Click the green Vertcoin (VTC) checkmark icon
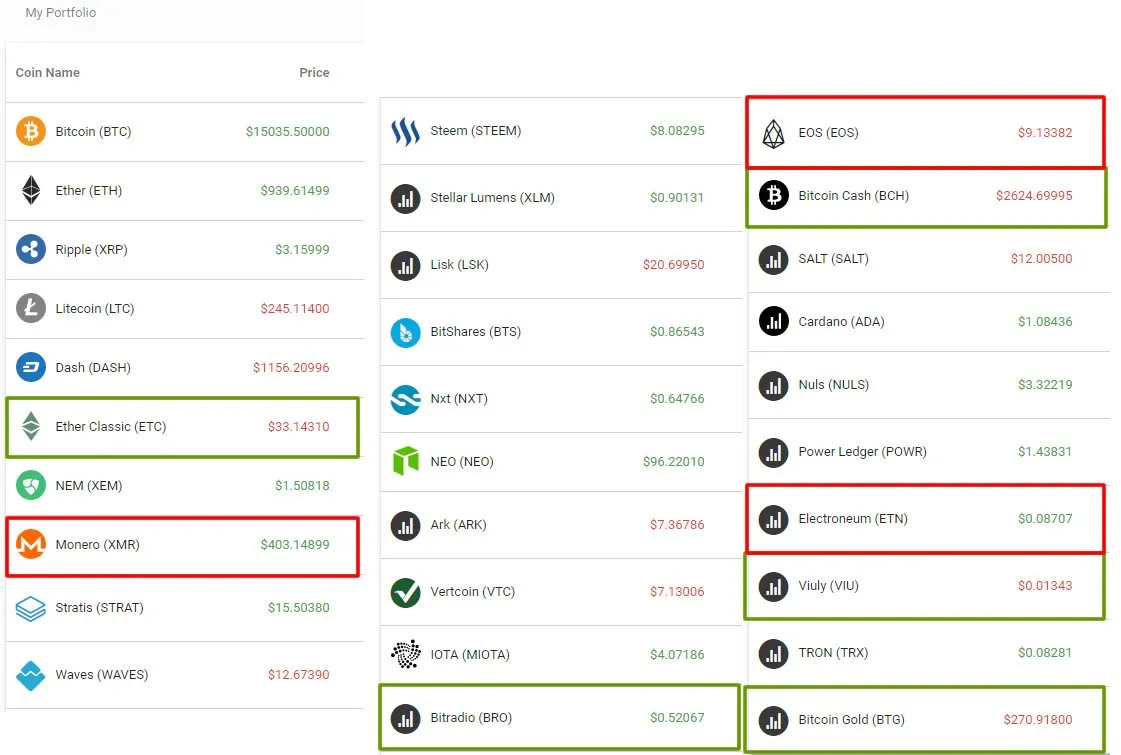Image resolution: width=1121 pixels, height=755 pixels. coord(405,592)
